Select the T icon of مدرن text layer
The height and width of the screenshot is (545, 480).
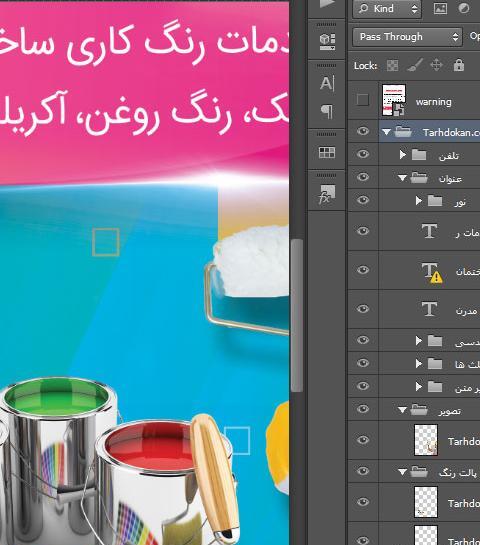(429, 309)
